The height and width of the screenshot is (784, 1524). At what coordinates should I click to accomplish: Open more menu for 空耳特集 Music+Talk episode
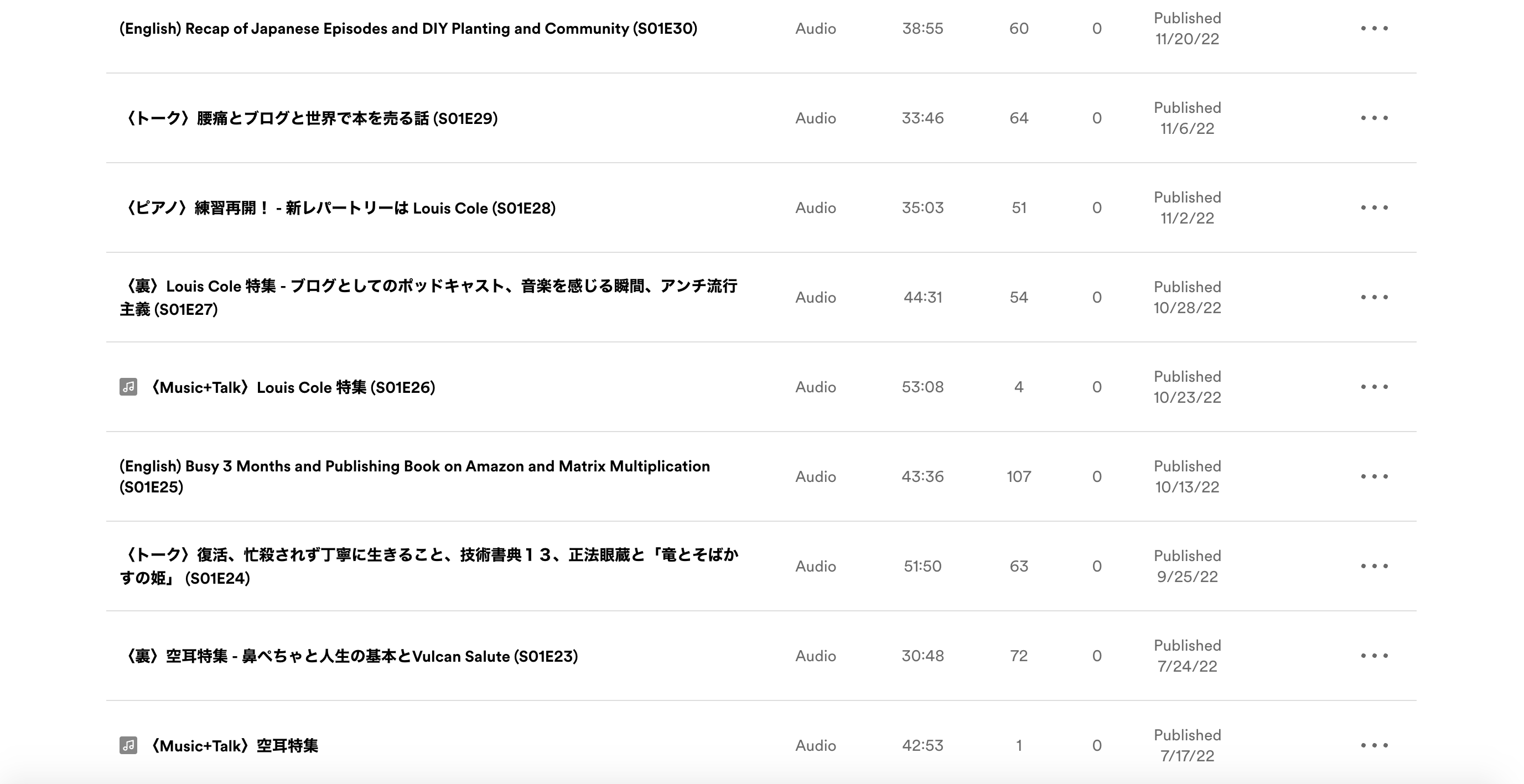coord(1375,745)
